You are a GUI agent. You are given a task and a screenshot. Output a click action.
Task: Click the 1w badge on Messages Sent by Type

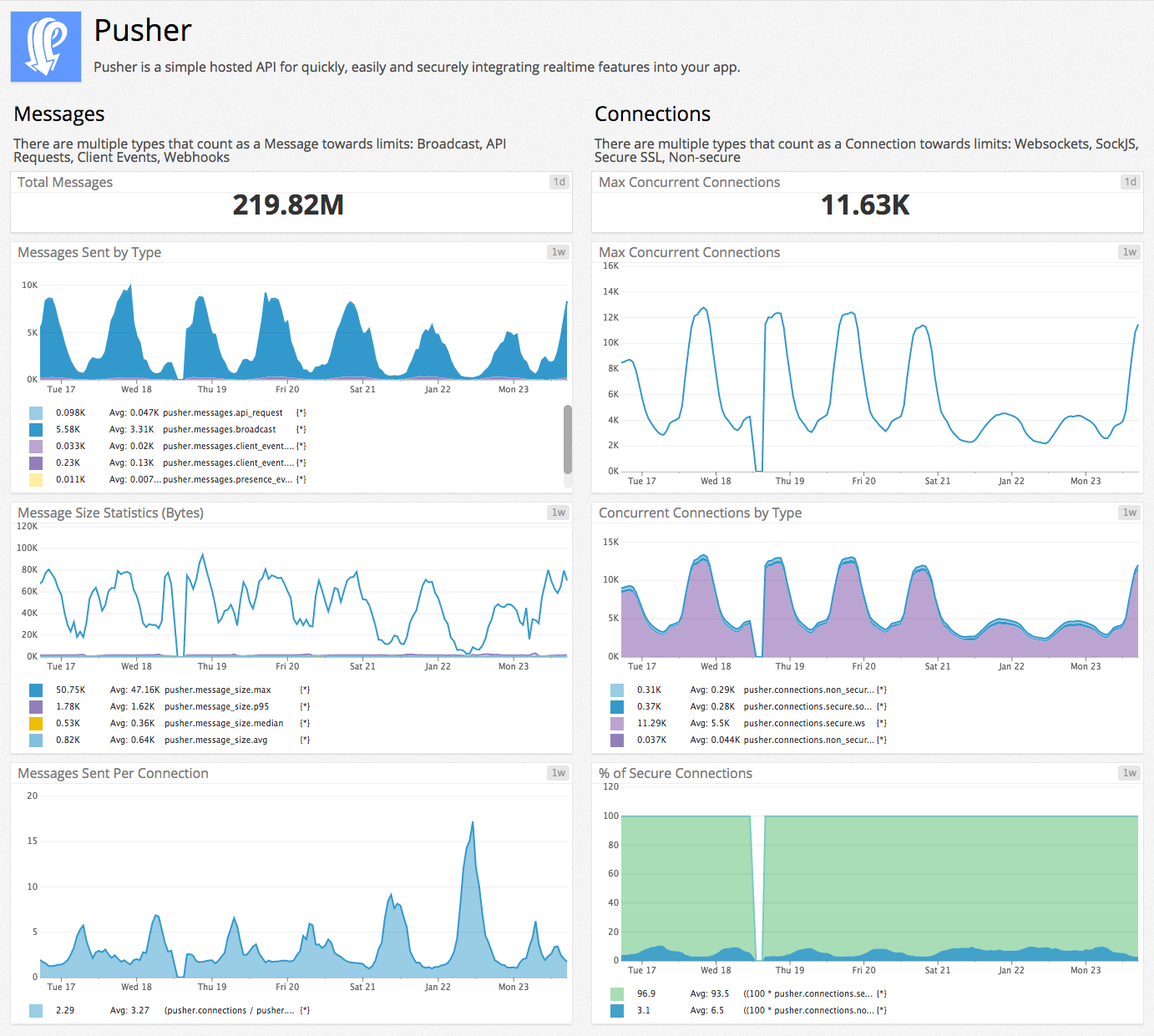559,252
